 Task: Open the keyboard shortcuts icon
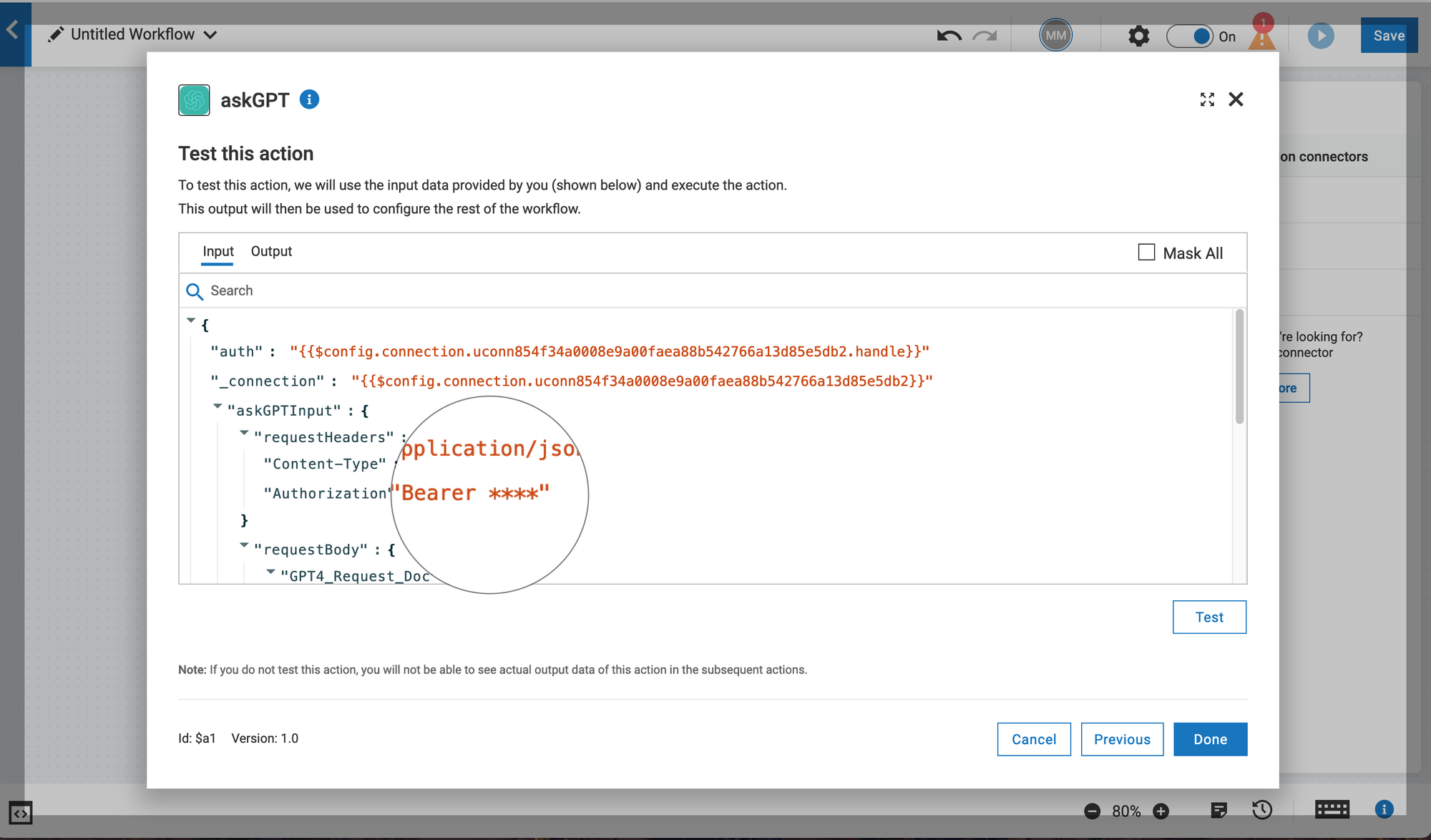[1332, 810]
